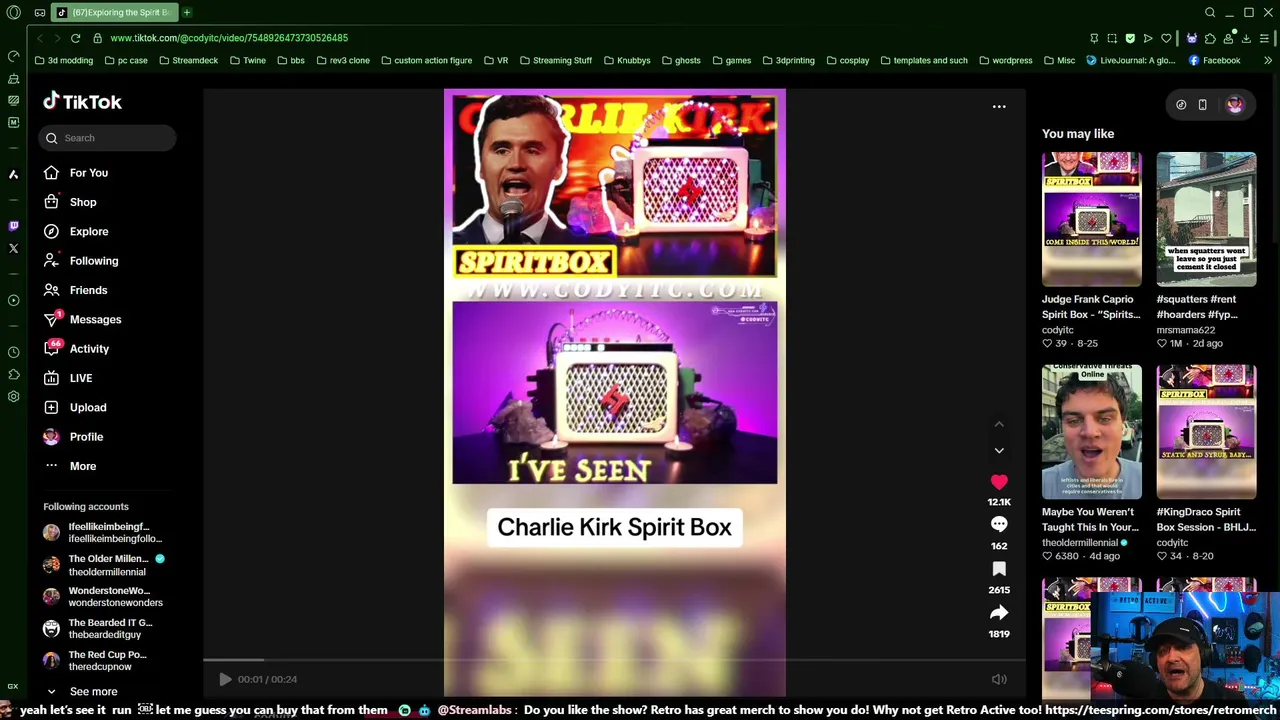Open the TikTok Shop page
Viewport: 1280px width, 720px height.
click(x=70, y=202)
